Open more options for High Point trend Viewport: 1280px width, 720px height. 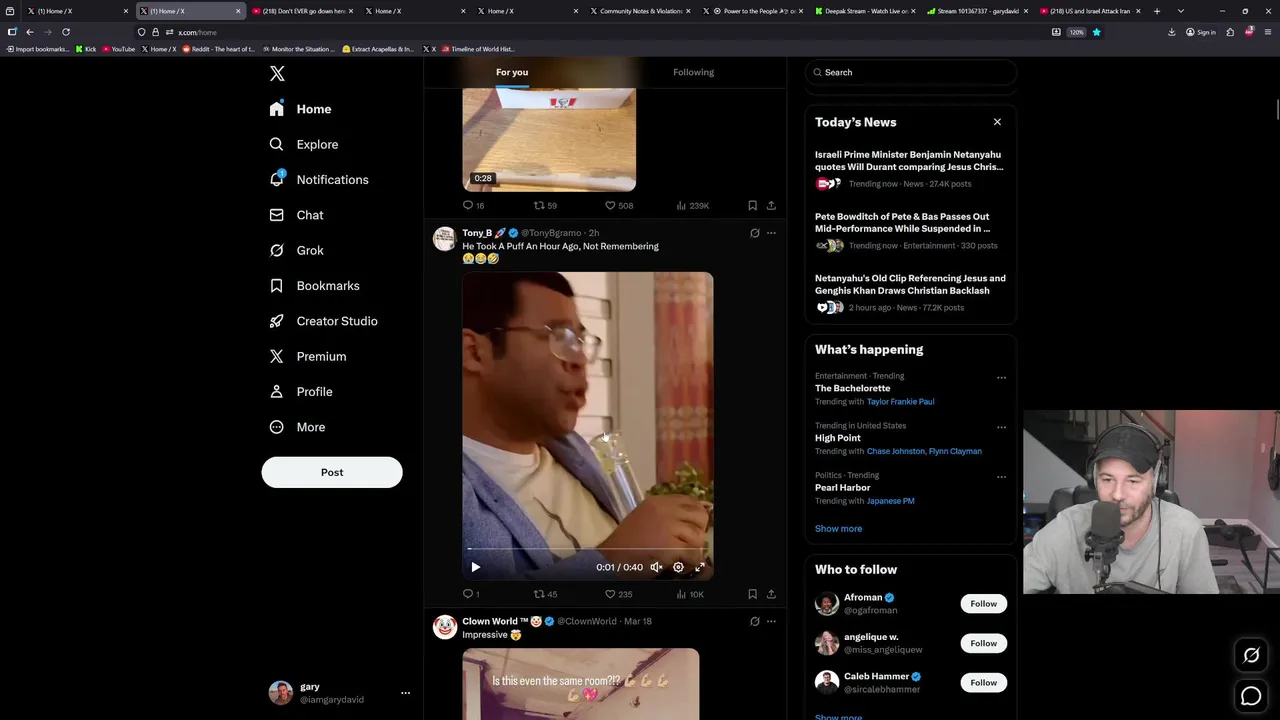tap(1001, 428)
